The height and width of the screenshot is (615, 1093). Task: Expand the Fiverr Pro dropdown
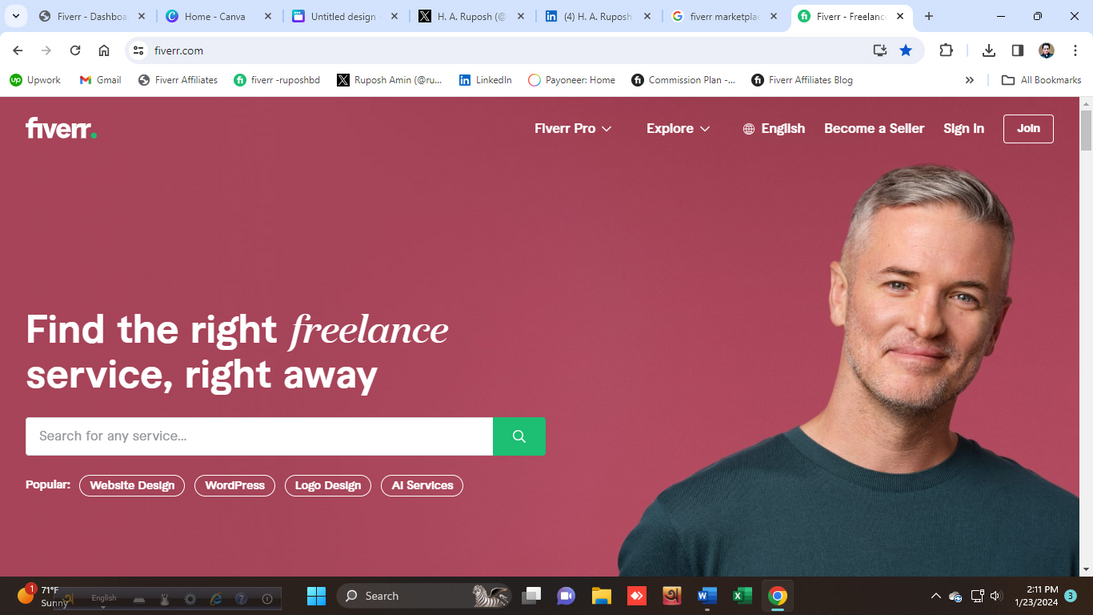573,128
